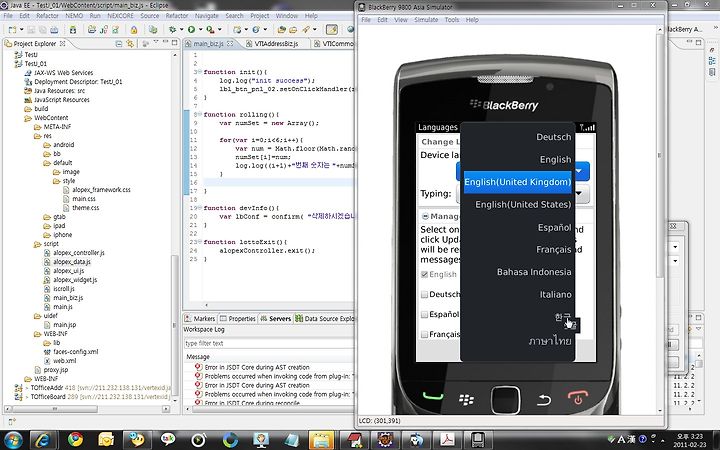Click the simulator window vertical scrollbar
Image resolution: width=720 pixels, height=450 pixels.
tap(660, 156)
